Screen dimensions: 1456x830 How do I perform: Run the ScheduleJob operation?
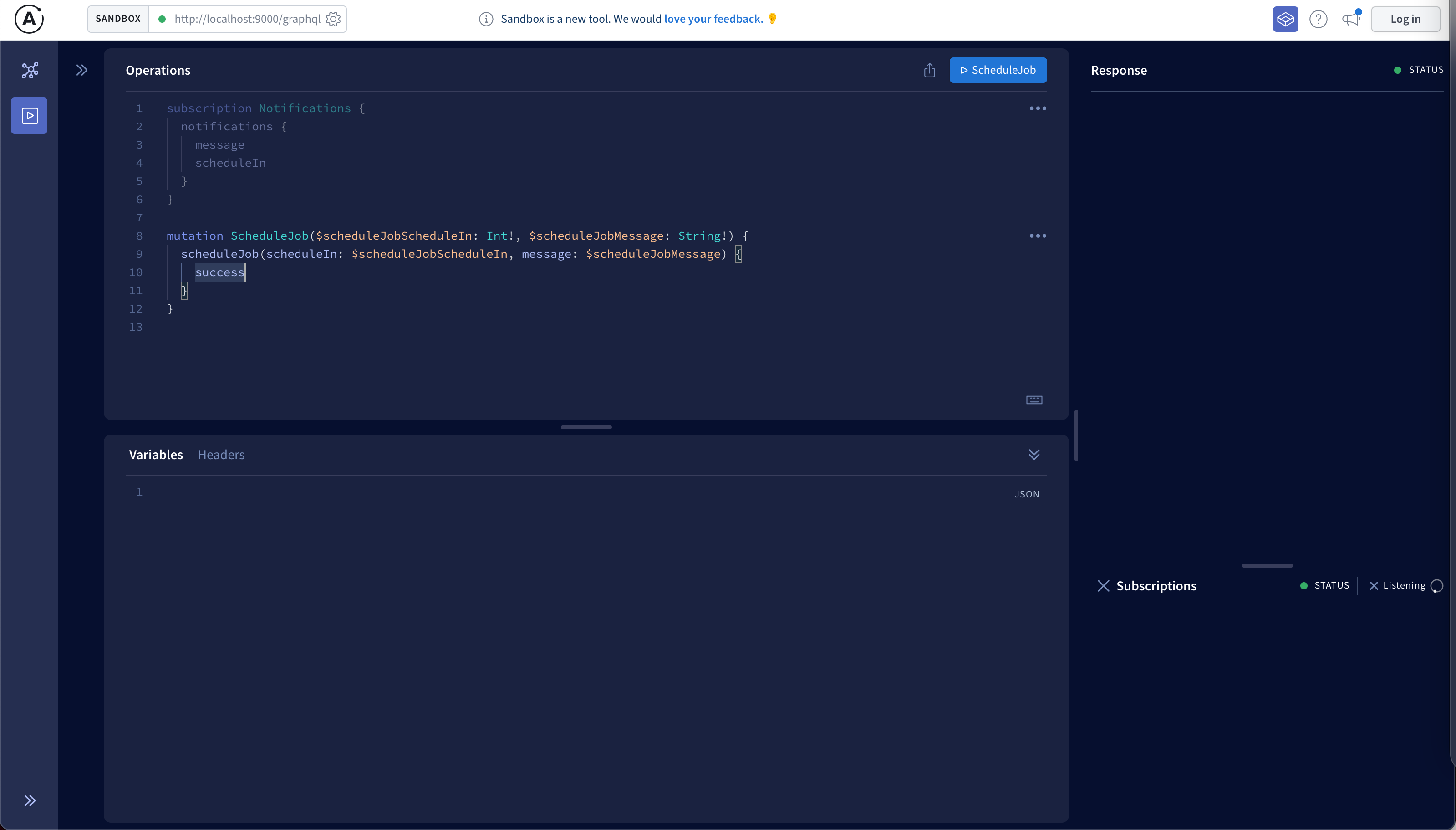click(998, 70)
